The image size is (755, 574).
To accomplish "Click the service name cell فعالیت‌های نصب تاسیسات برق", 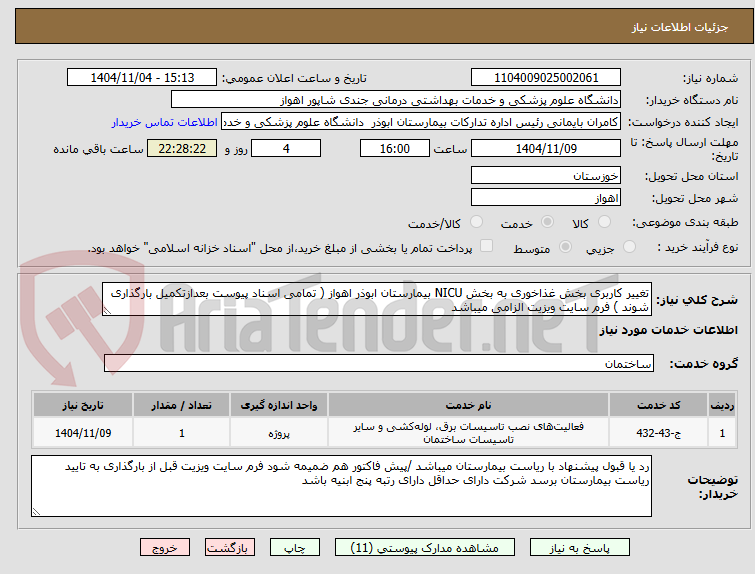I will pos(468,433).
